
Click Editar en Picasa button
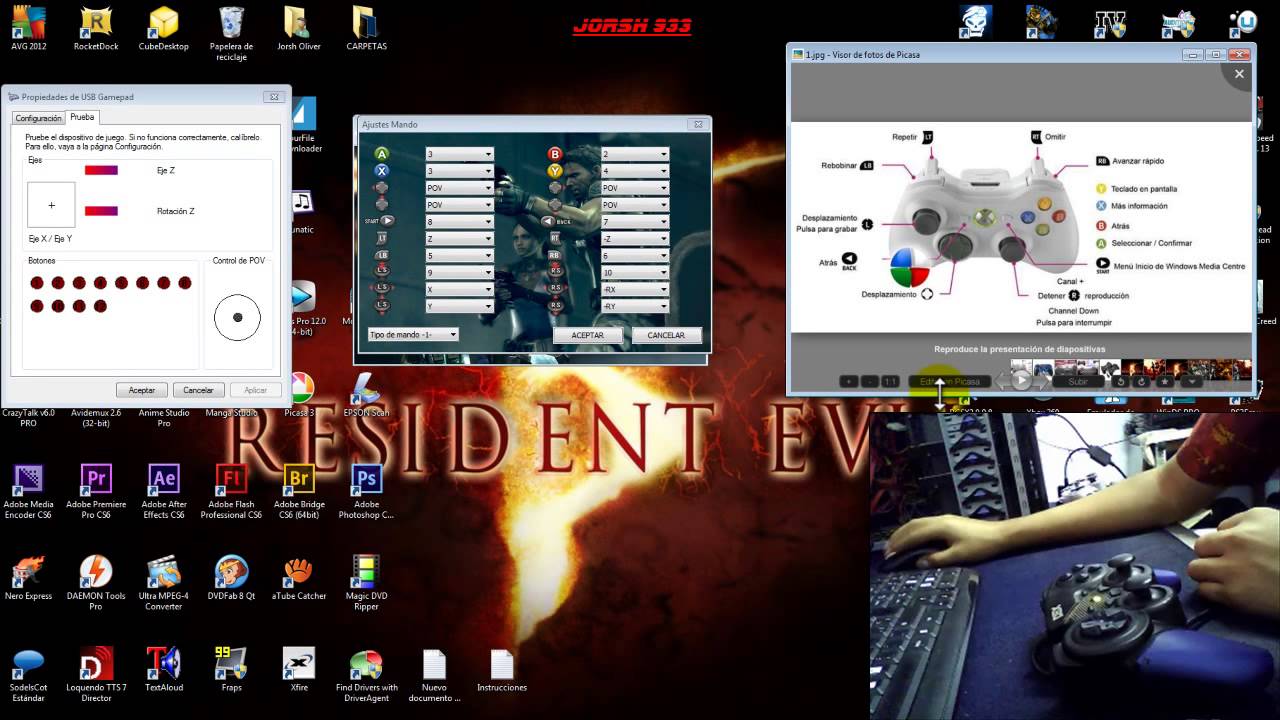coord(950,381)
